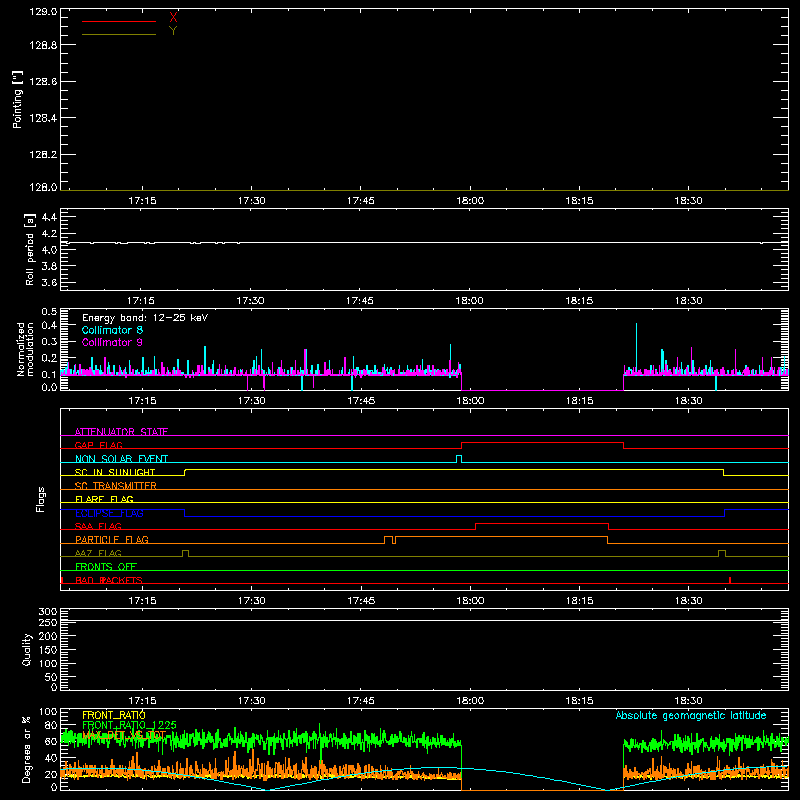
Task: Click the 'Roll period [s]' axis title
Action: pos(30,249)
